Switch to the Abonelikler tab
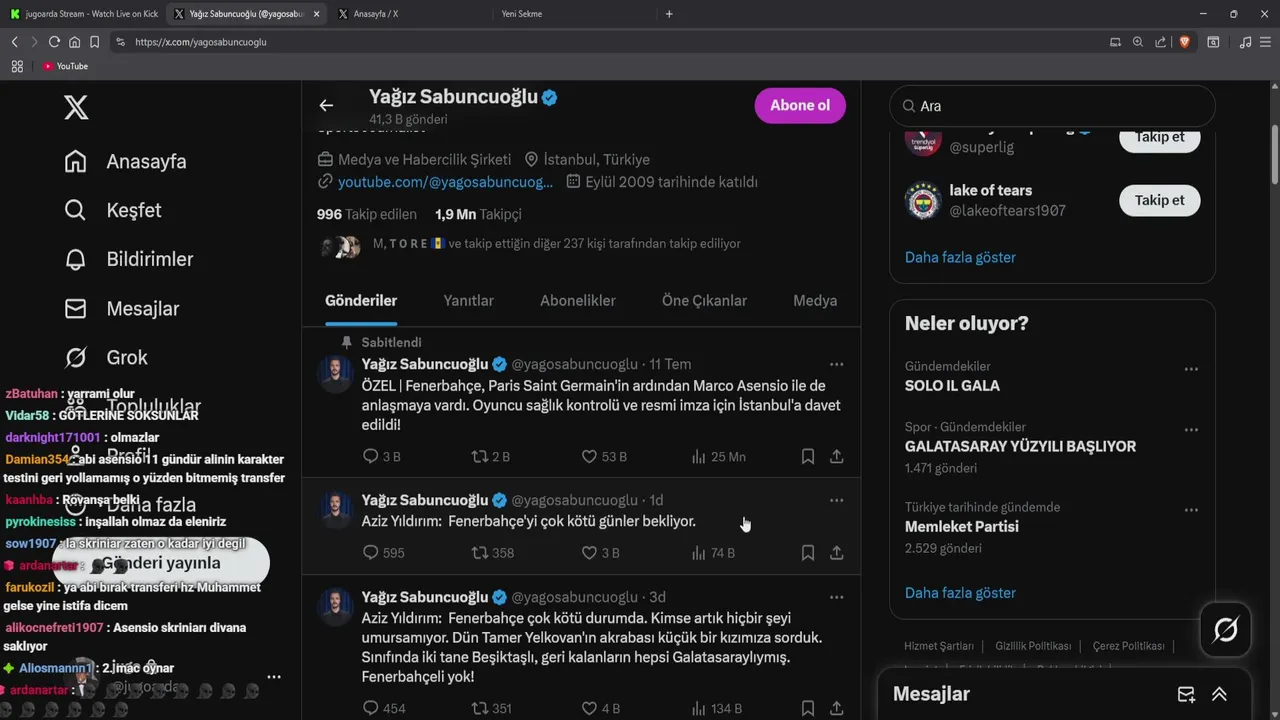The image size is (1280, 720). (578, 300)
